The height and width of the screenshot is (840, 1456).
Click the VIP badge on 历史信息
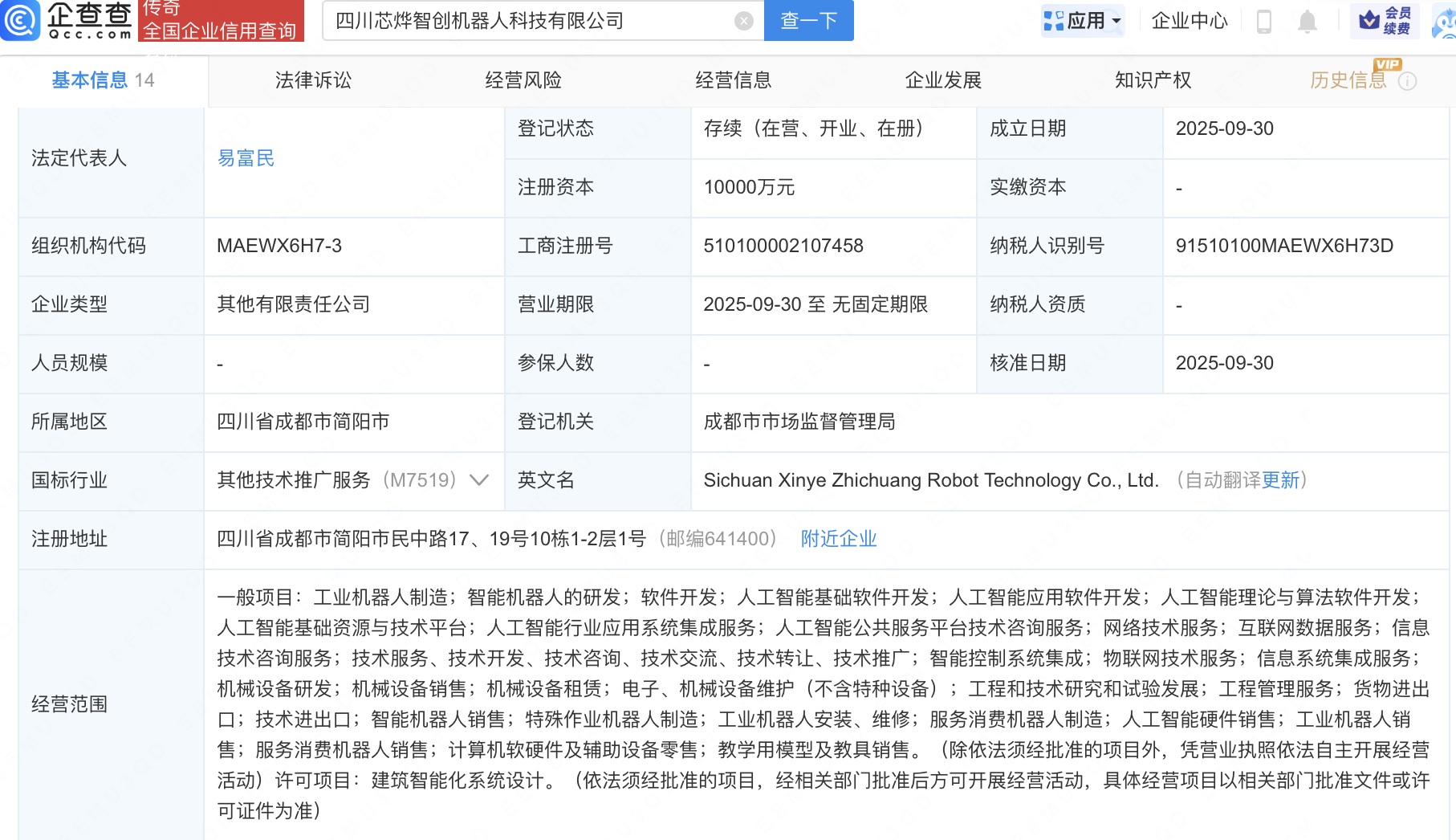point(1388,66)
